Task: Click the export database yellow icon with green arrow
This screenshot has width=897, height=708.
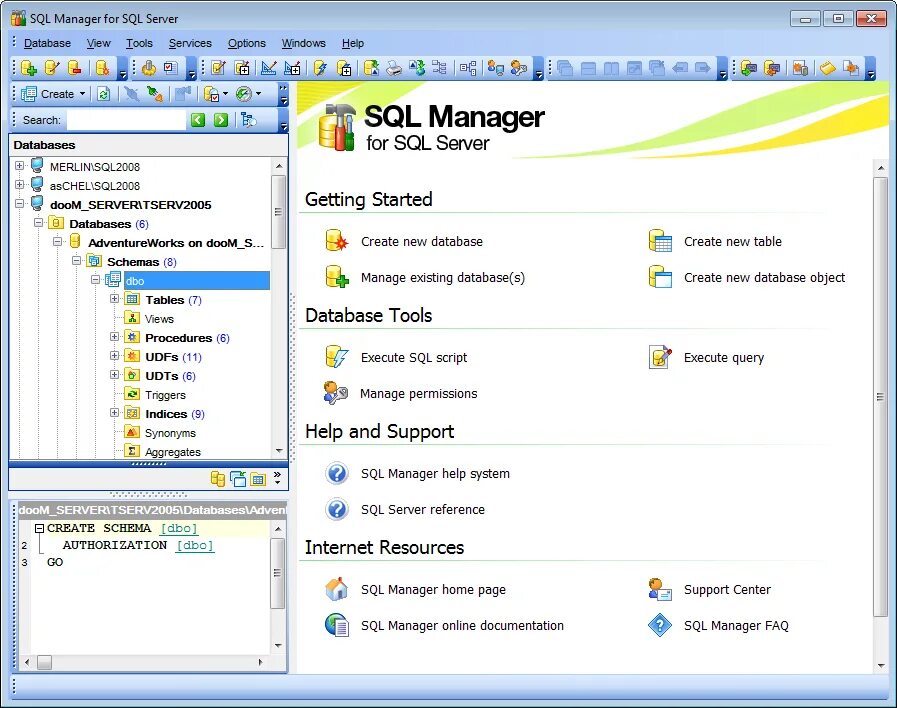Action: tap(371, 68)
